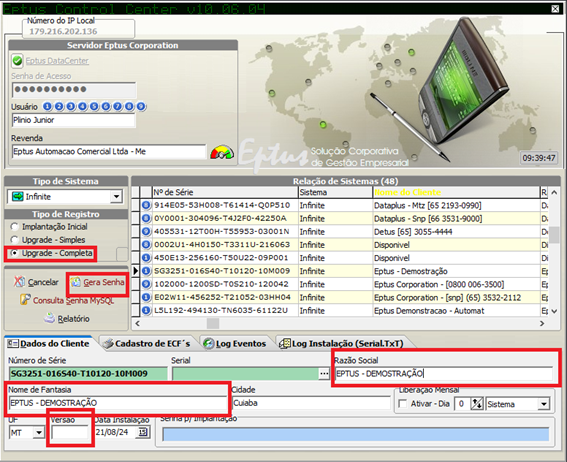Click the Gera Senha button
This screenshot has width=567, height=462.
[97, 282]
